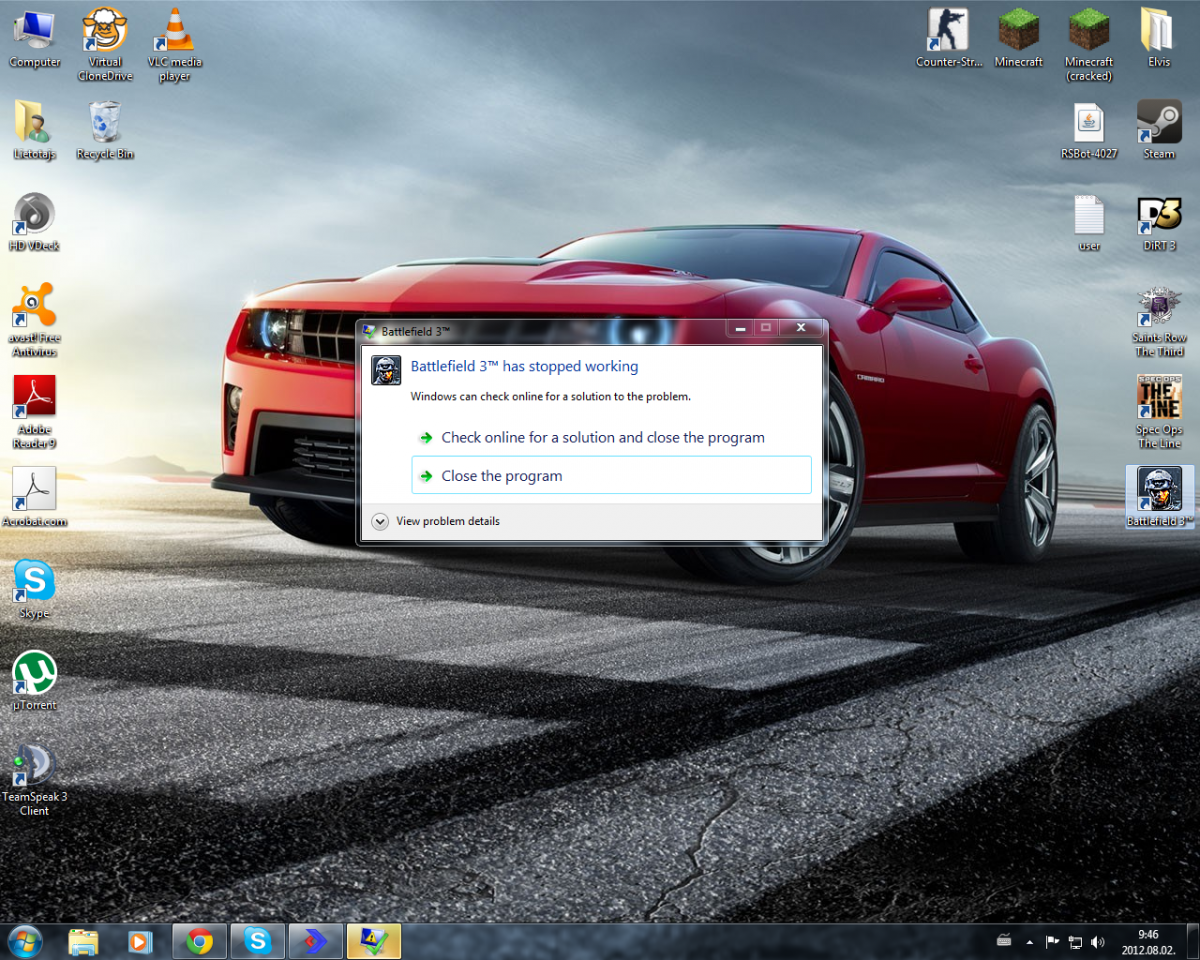This screenshot has height=960, width=1200.
Task: Launch Skype from desktop shortcut
Action: click(34, 589)
